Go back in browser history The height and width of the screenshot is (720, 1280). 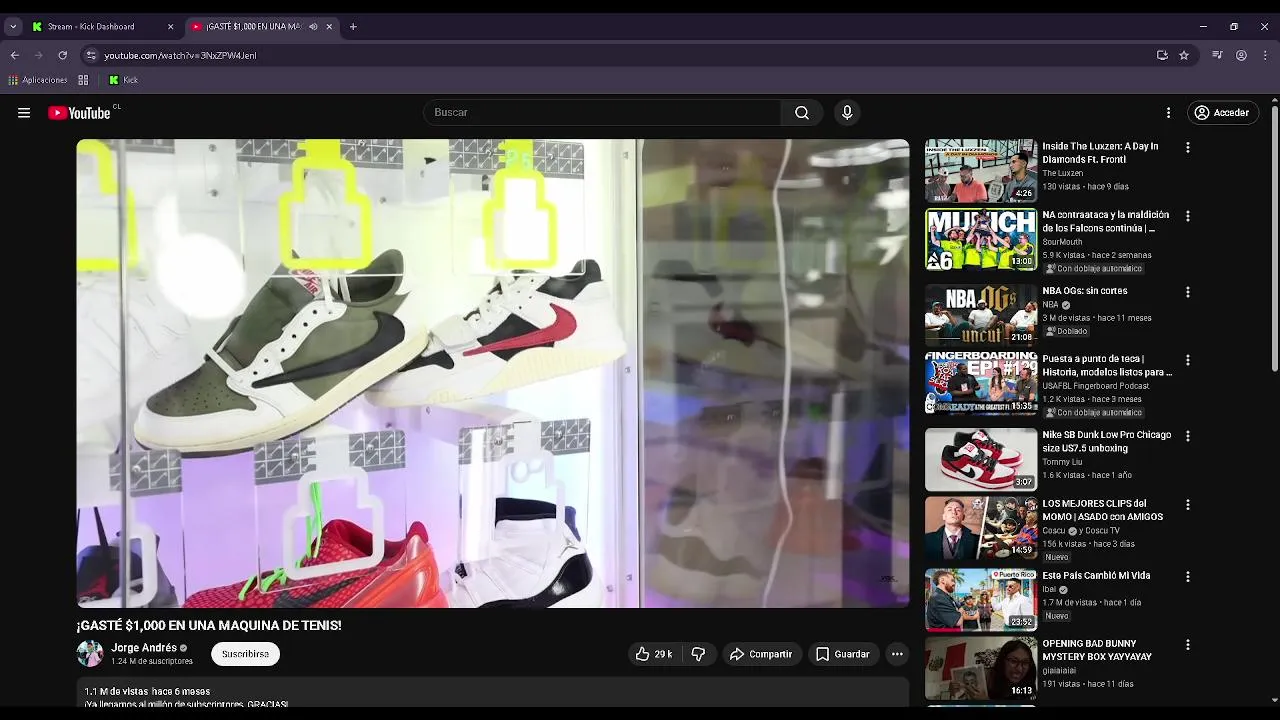(x=14, y=55)
